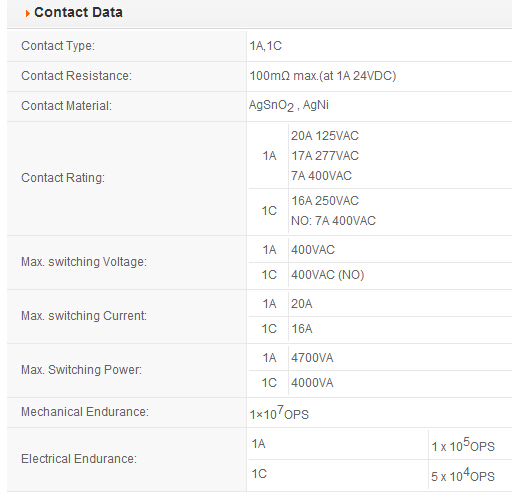The width and height of the screenshot is (512, 501).
Task: Click the 16A 250VAC rating line
Action: click(x=325, y=201)
